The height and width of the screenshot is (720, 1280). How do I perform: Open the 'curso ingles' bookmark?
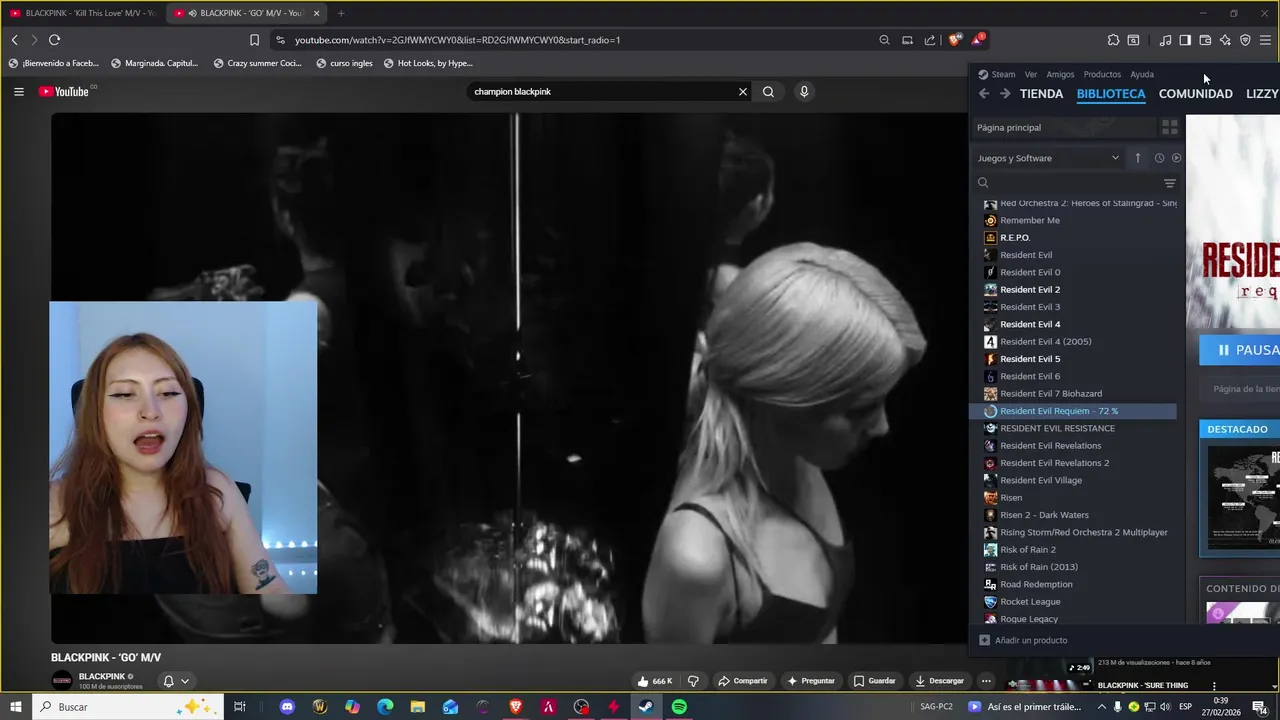pos(343,63)
